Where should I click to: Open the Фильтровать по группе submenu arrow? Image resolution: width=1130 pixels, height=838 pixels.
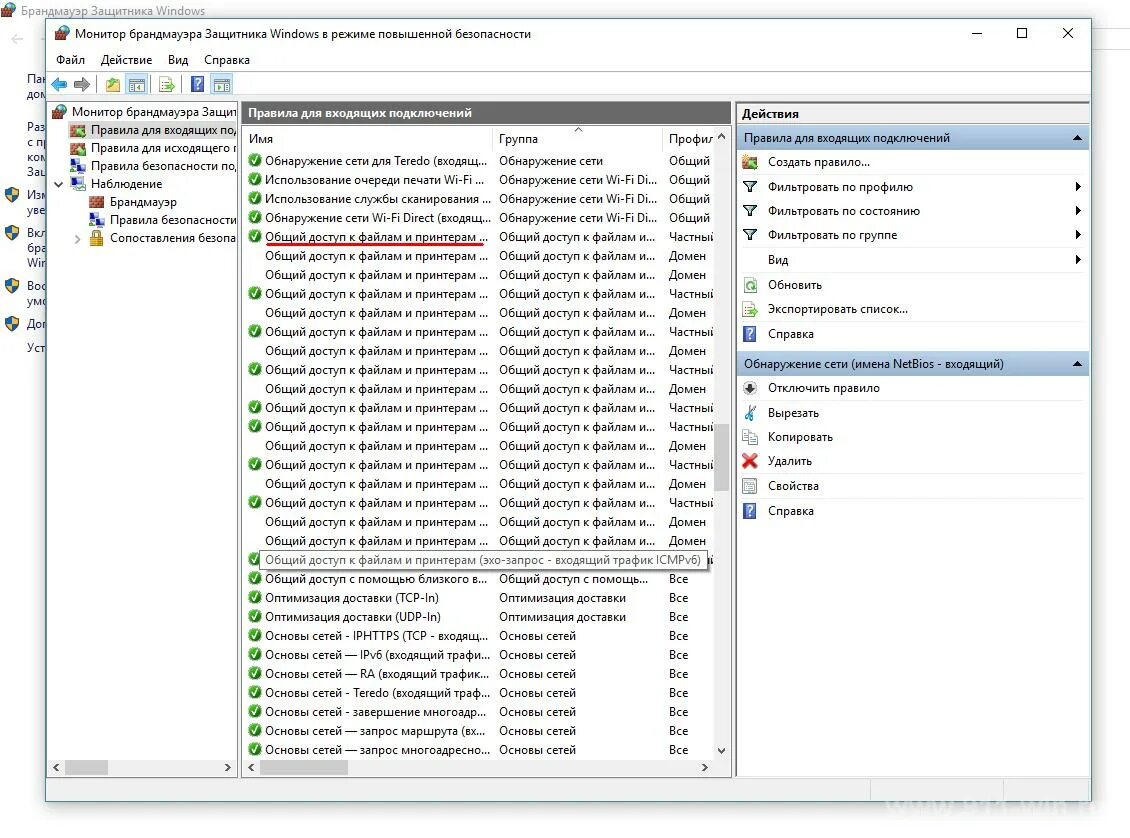(x=1077, y=234)
